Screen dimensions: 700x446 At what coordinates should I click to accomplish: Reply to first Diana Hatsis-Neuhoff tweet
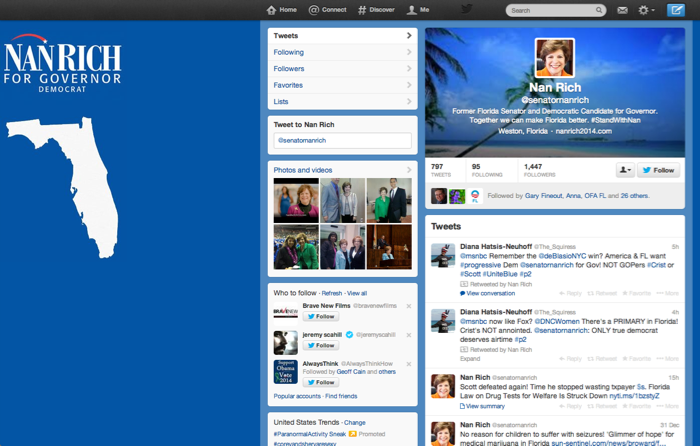(x=570, y=293)
